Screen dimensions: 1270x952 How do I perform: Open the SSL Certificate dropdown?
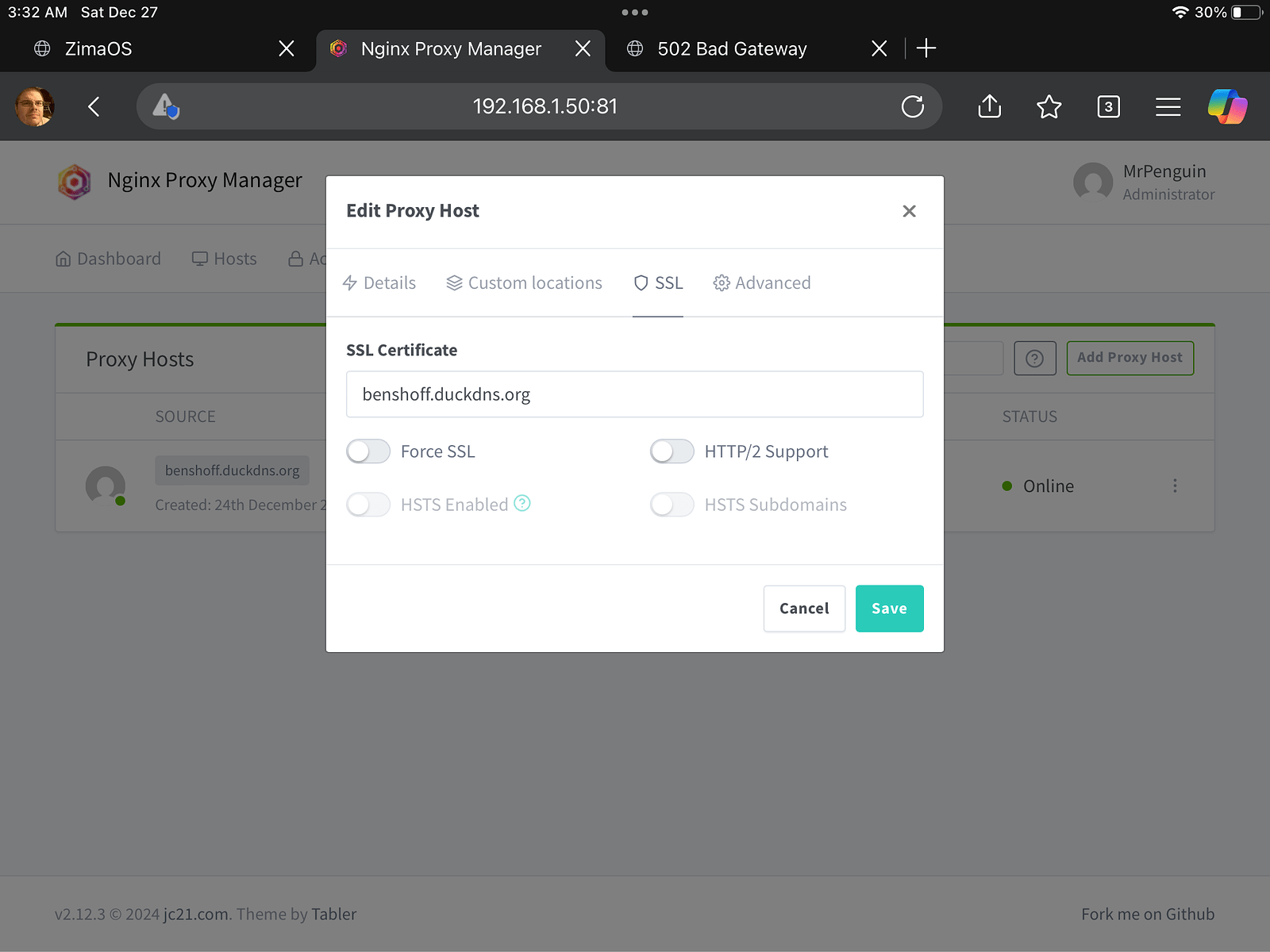point(634,394)
